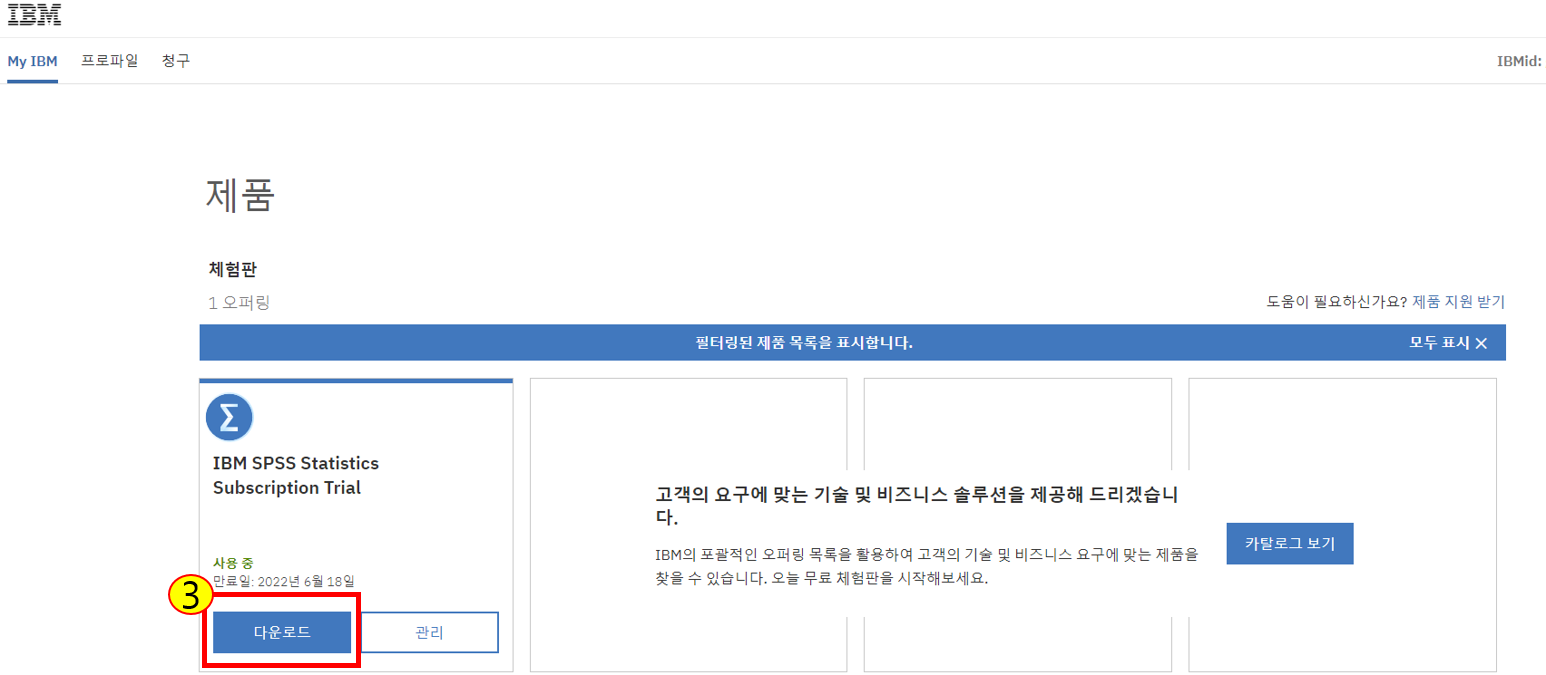Click the IBM의 포괄적인 오퍼링 목록 paragraph
The width and height of the screenshot is (1546, 675).
926,566
